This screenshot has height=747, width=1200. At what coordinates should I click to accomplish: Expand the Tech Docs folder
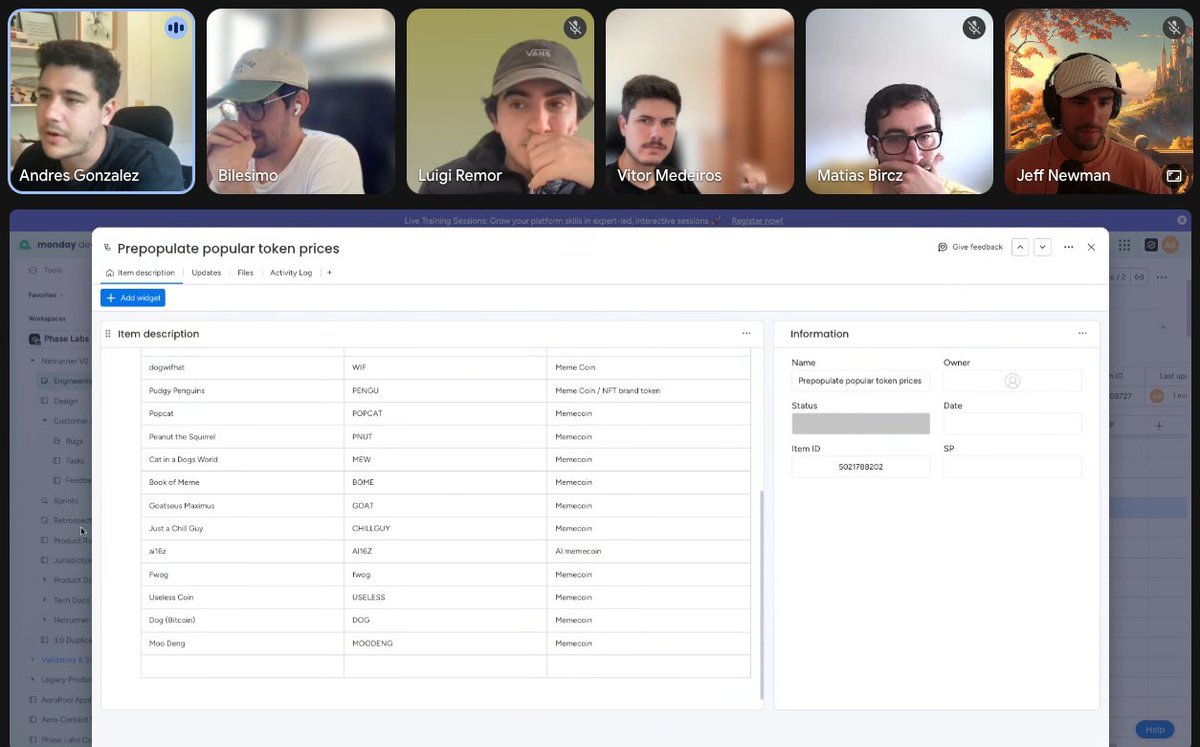click(45, 600)
